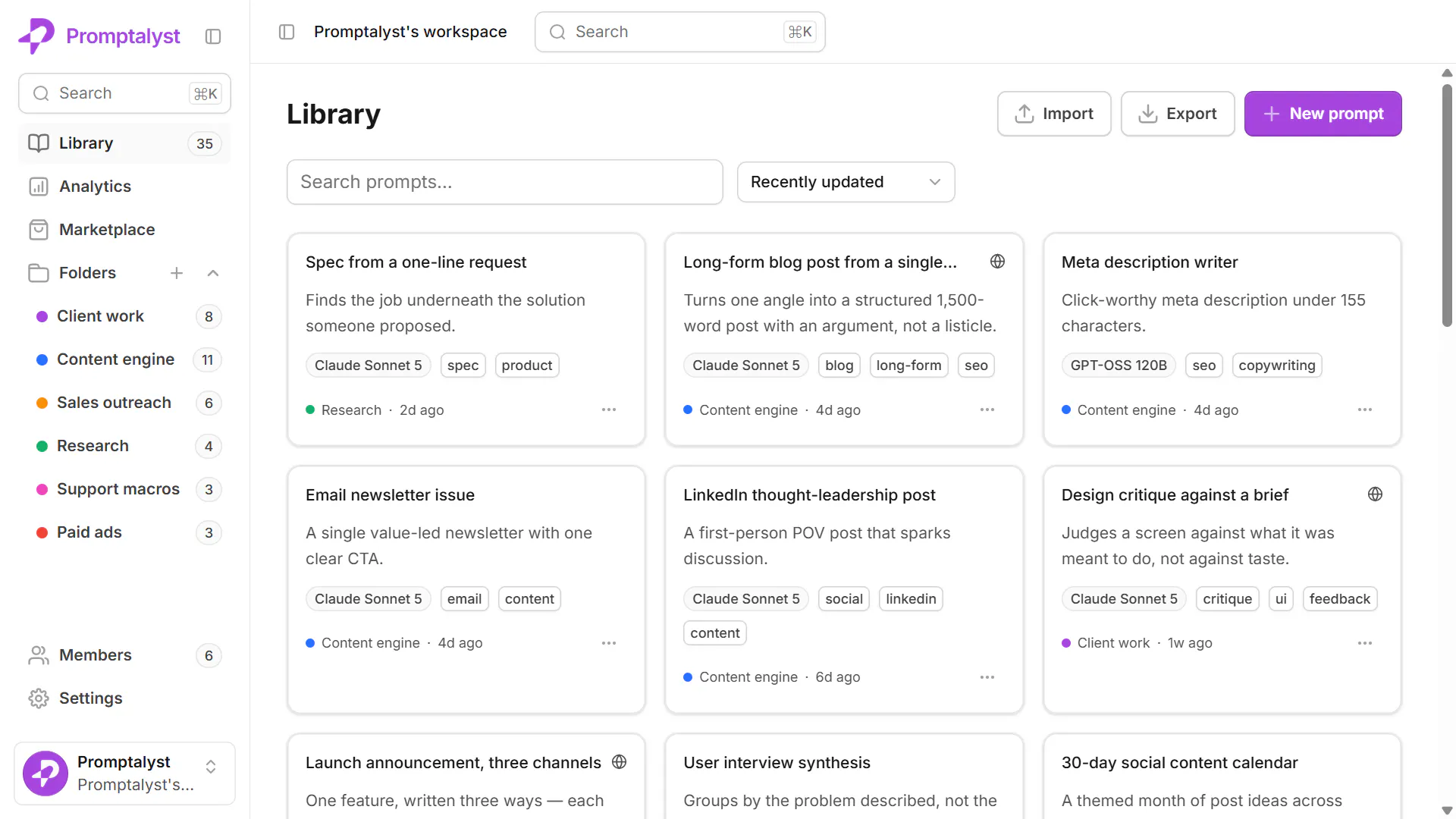The height and width of the screenshot is (819, 1456).
Task: Click the Import button
Action: point(1054,114)
